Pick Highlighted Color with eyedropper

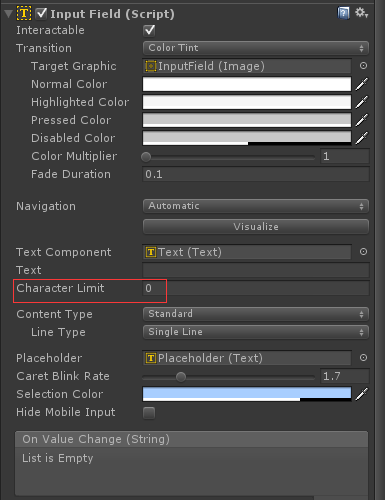tap(362, 102)
